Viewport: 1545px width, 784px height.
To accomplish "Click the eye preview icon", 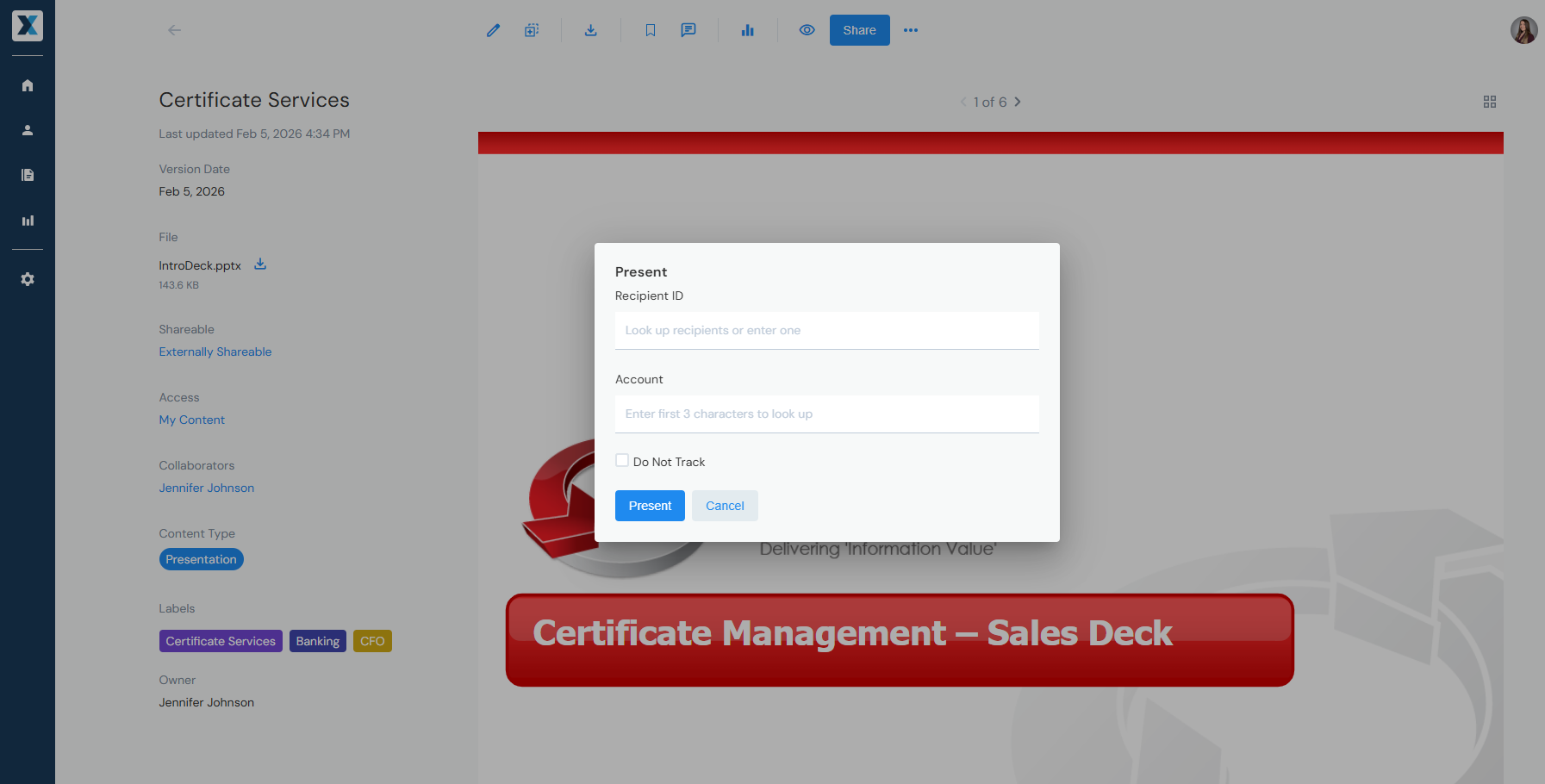I will 807,30.
